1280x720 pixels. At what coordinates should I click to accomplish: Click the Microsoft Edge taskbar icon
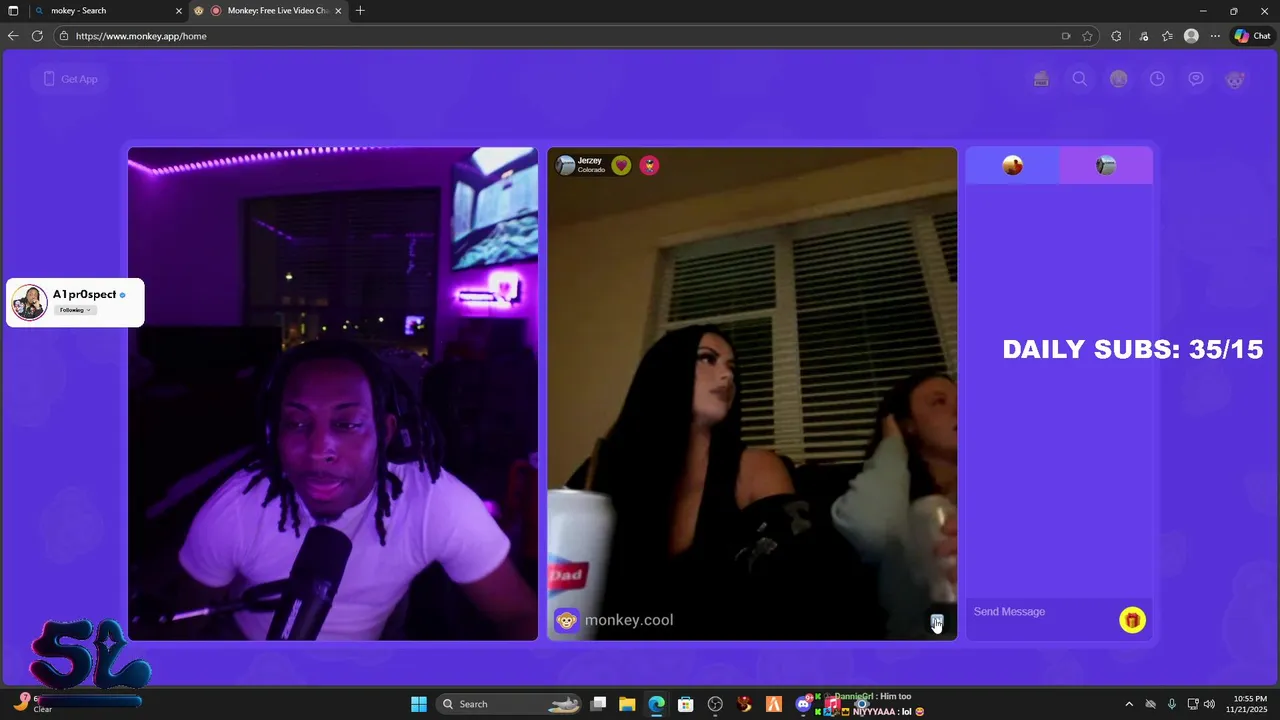(x=656, y=704)
